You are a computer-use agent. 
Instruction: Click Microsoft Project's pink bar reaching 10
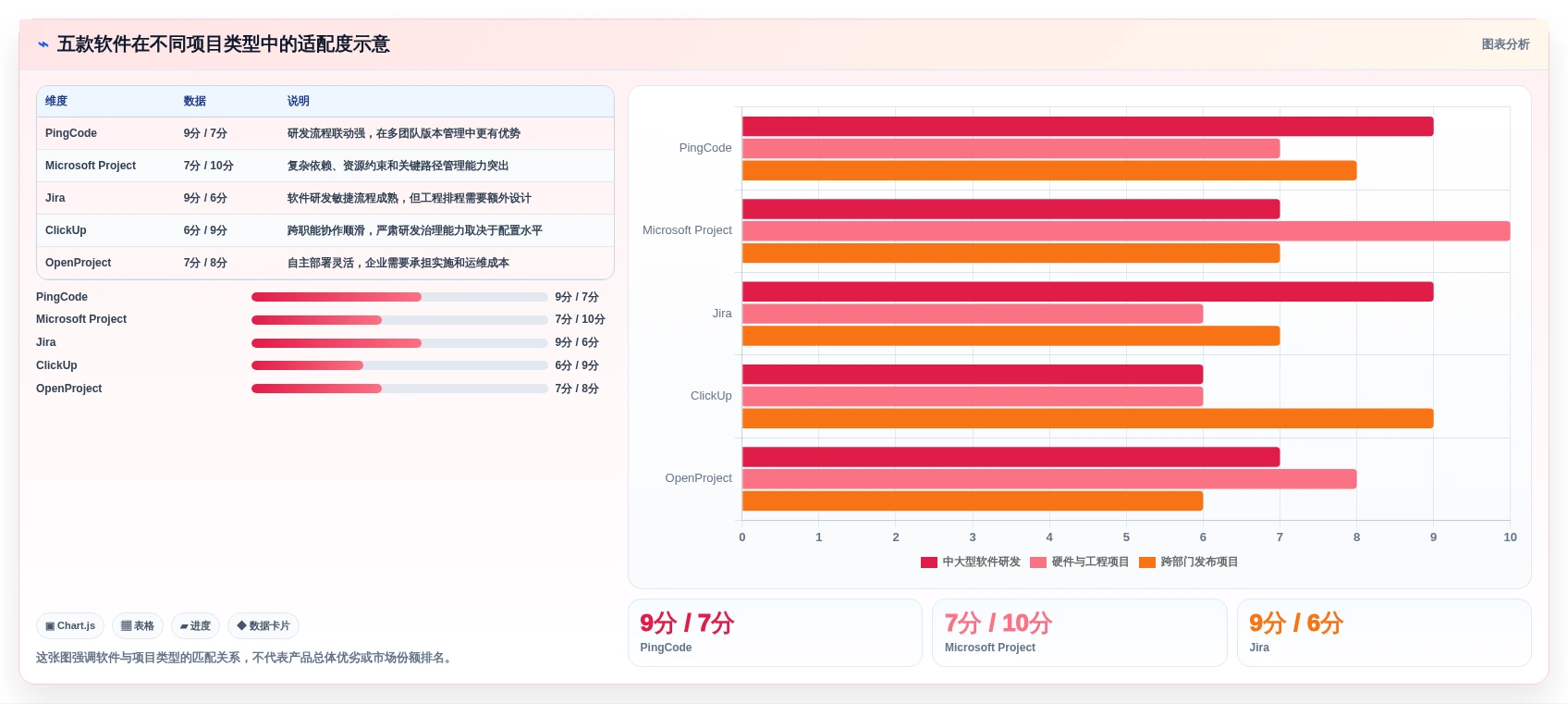[x=1126, y=231]
